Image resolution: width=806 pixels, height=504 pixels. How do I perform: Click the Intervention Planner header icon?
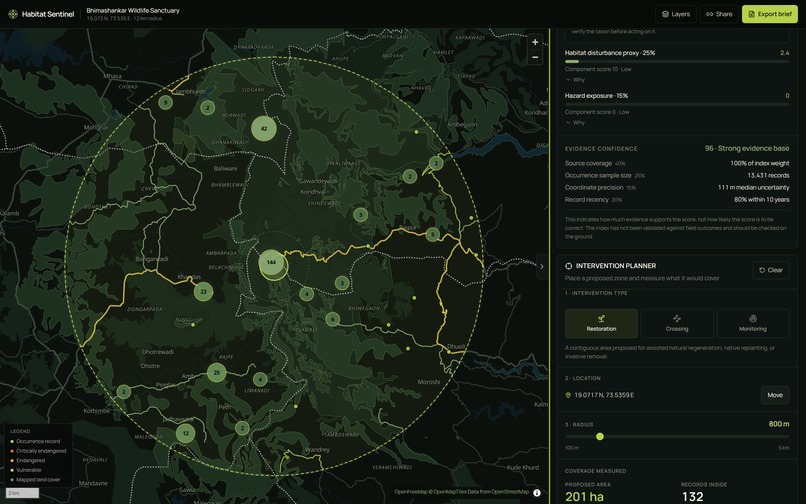point(569,266)
